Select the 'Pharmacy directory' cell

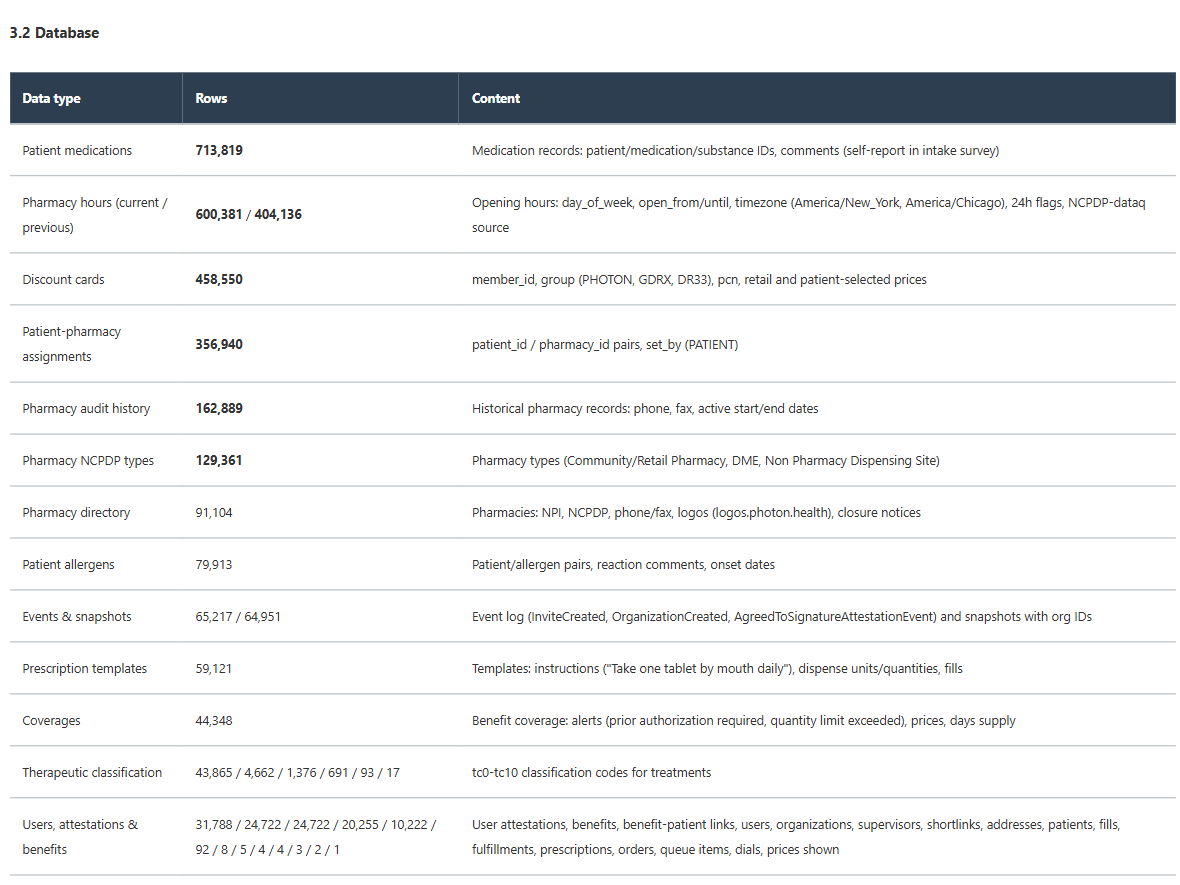click(76, 512)
